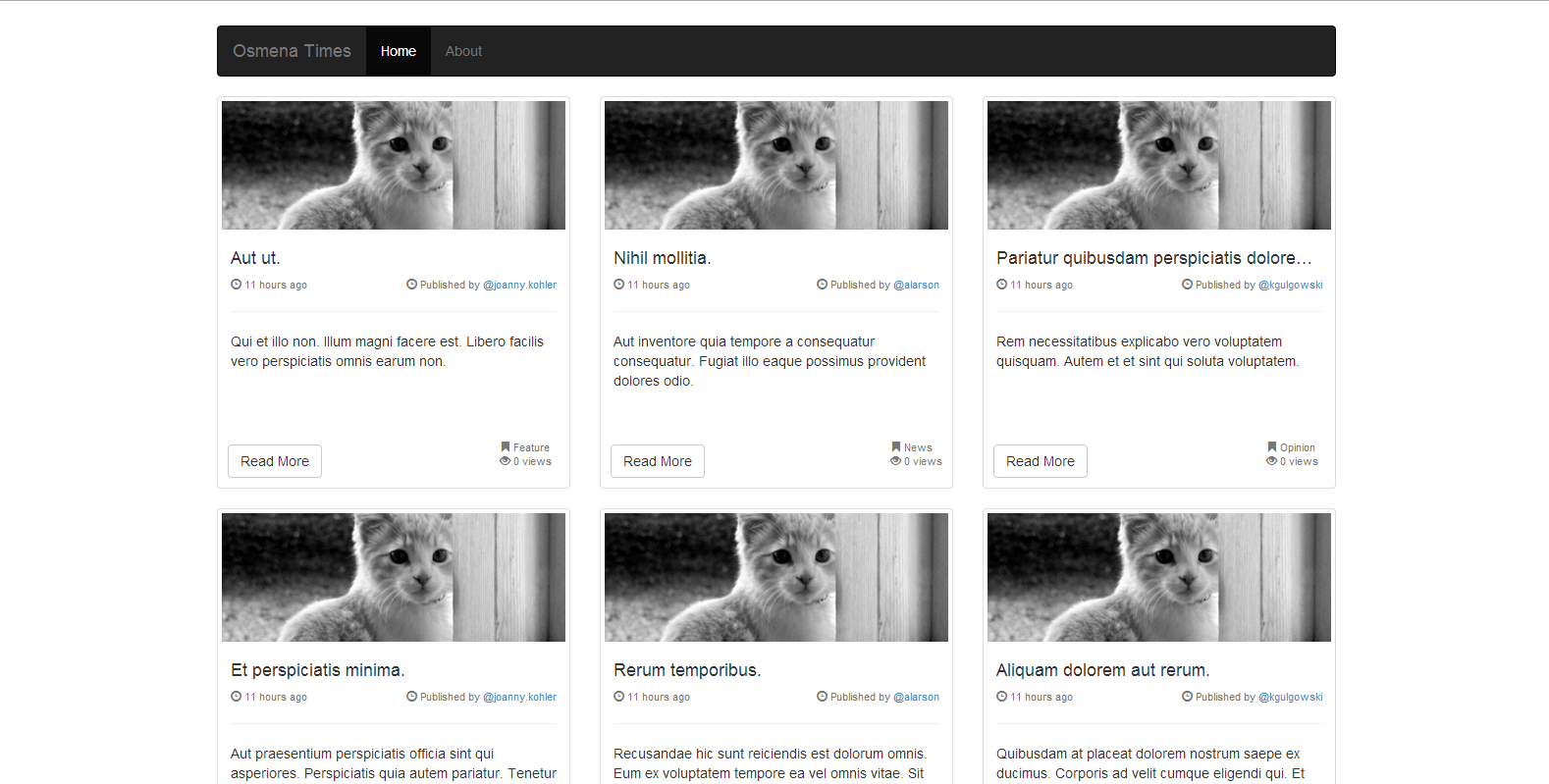Viewport: 1549px width, 784px height.
Task: Click the Published by icon in Et perspiciatis card
Action: [412, 697]
